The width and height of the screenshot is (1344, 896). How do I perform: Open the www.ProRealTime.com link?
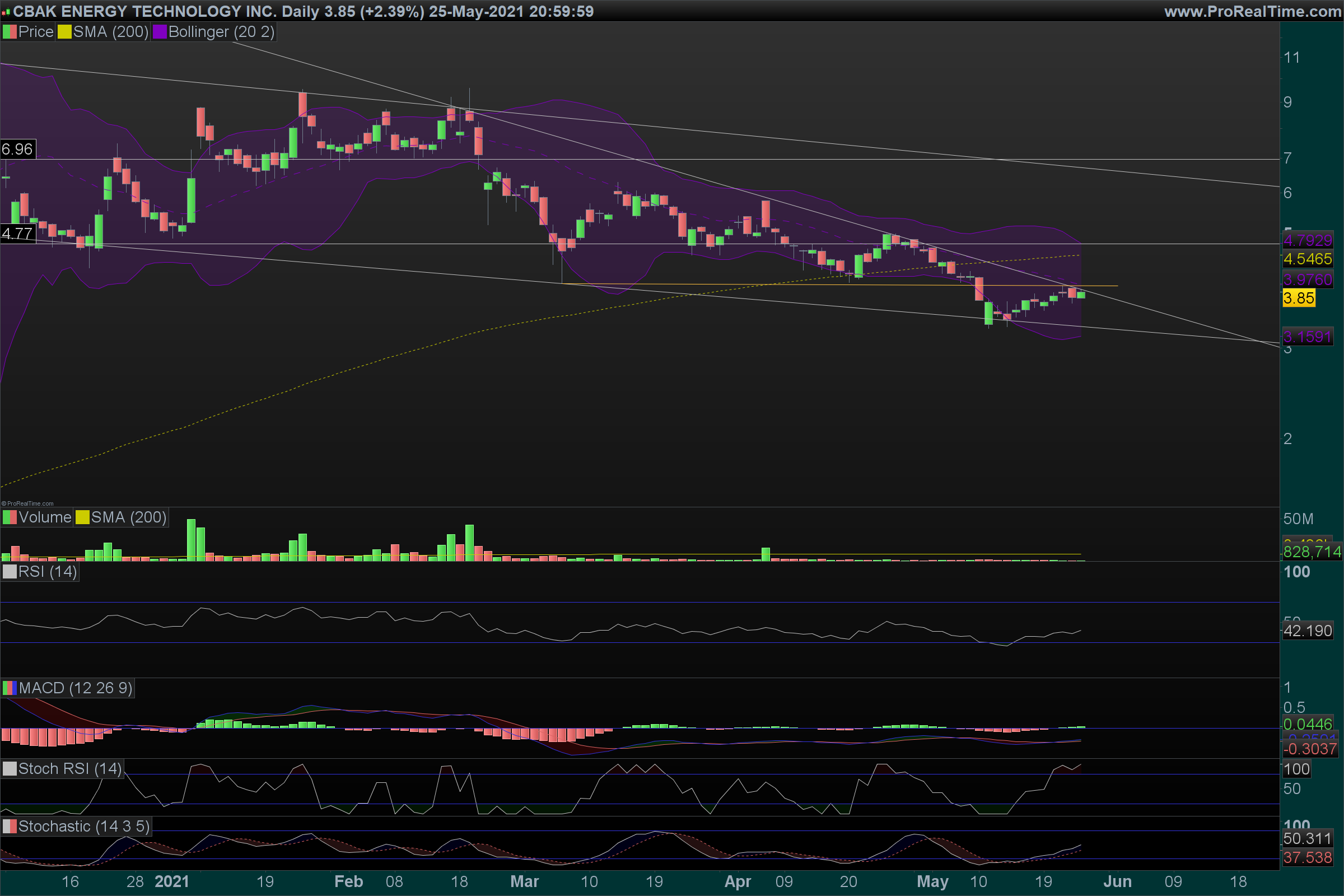(x=1252, y=11)
